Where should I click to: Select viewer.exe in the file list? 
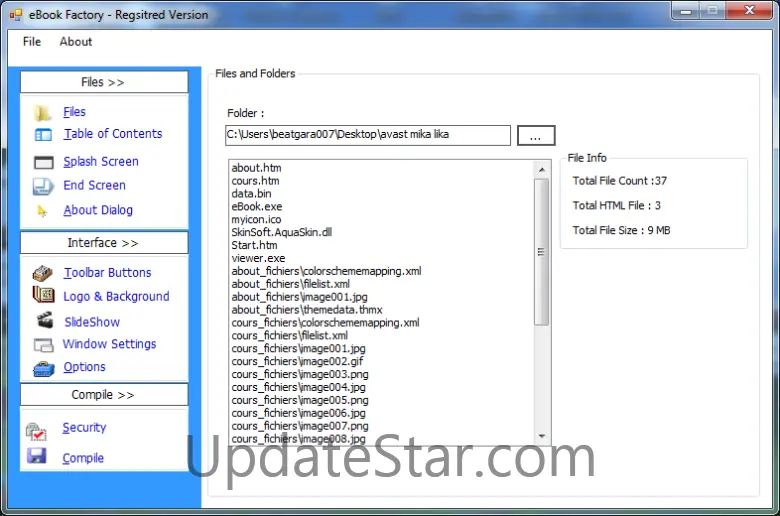coord(258,258)
